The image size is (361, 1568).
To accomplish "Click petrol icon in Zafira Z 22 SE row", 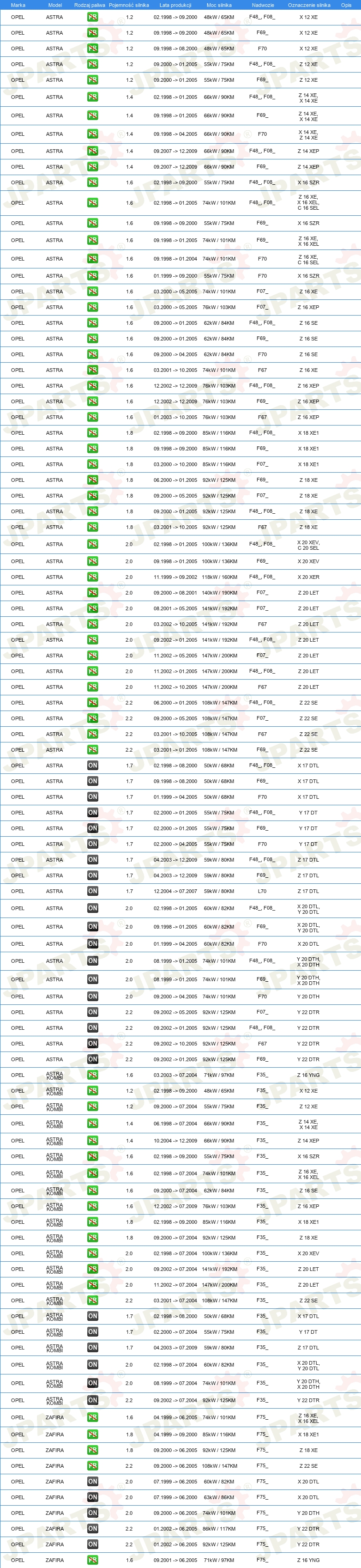I will coord(92,1466).
